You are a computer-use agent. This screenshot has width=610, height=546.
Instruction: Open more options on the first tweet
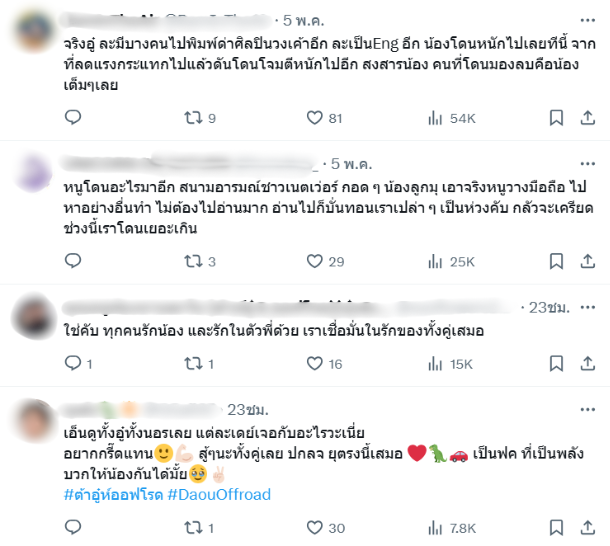(587, 20)
